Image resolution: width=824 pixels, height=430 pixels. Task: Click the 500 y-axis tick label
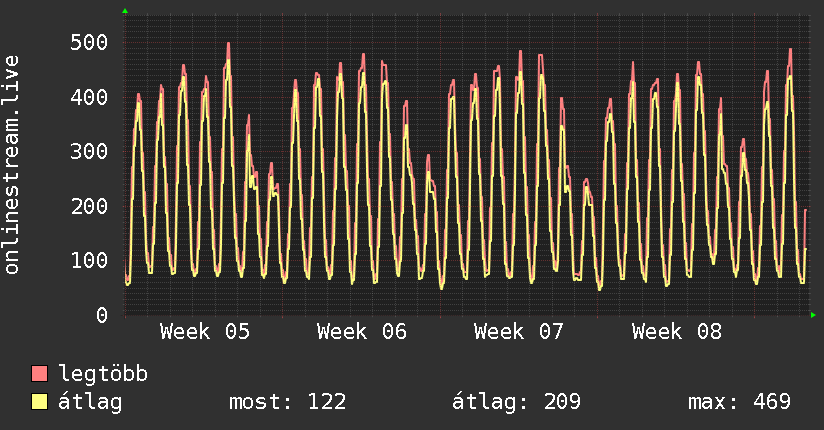(x=89, y=43)
